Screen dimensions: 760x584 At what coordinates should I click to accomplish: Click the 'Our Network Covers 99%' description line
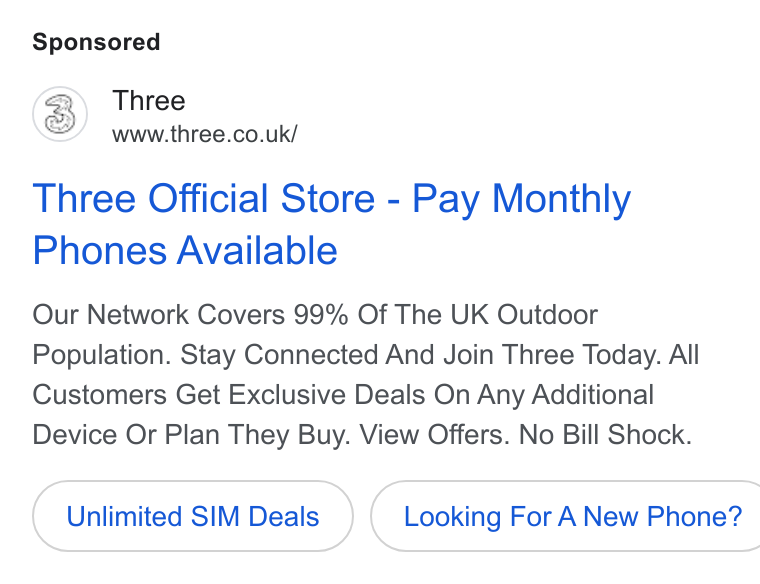[x=190, y=315]
